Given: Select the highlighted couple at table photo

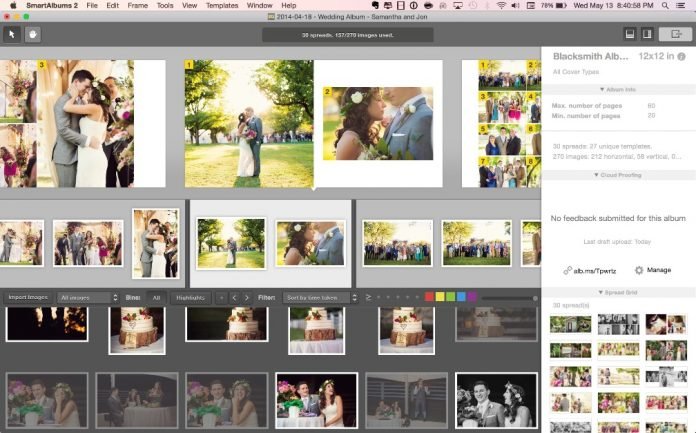Looking at the screenshot, I should click(x=316, y=401).
